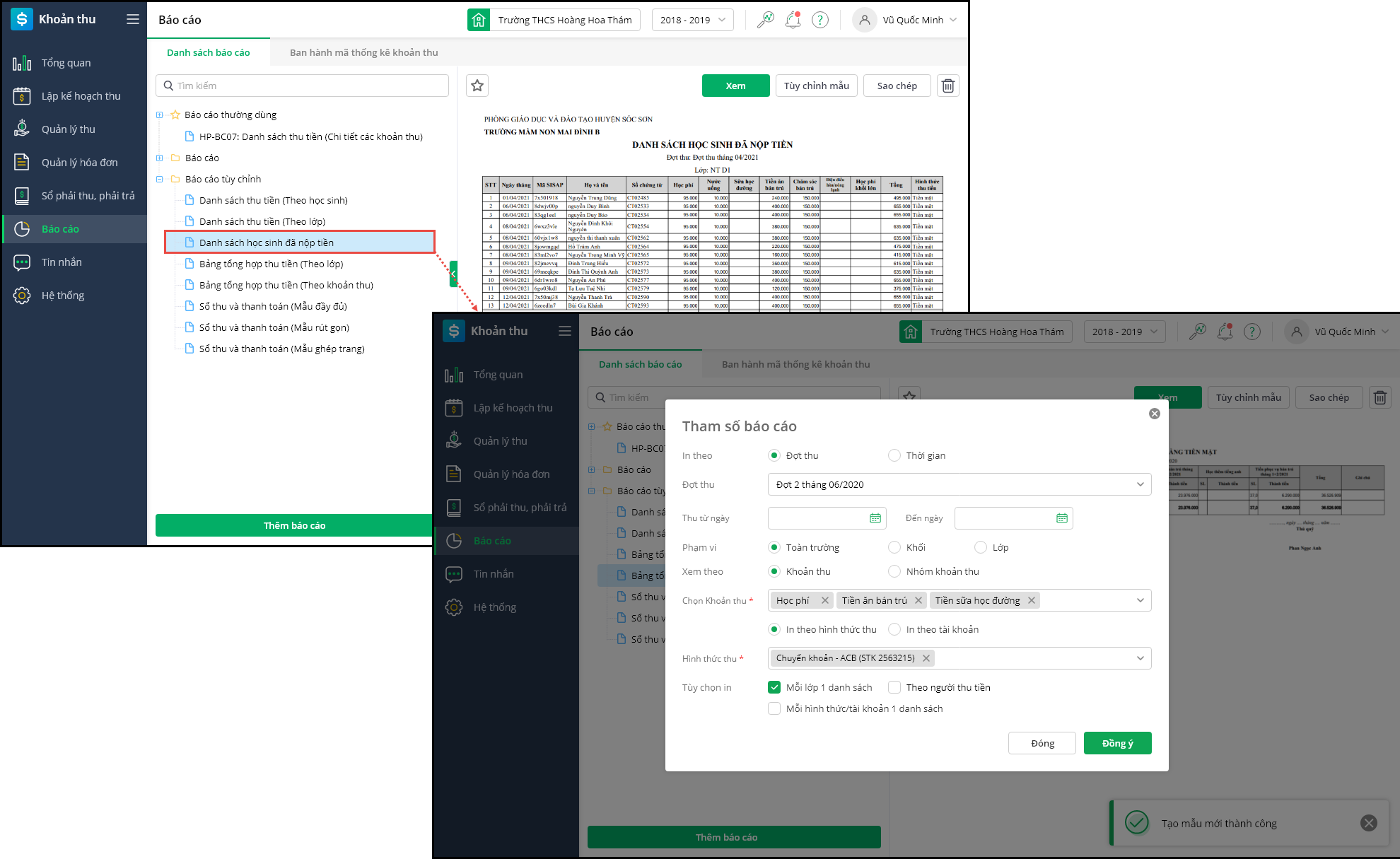The height and width of the screenshot is (859, 1400).
Task: Select the Nhóm khoản thu radio
Action: click(894, 571)
